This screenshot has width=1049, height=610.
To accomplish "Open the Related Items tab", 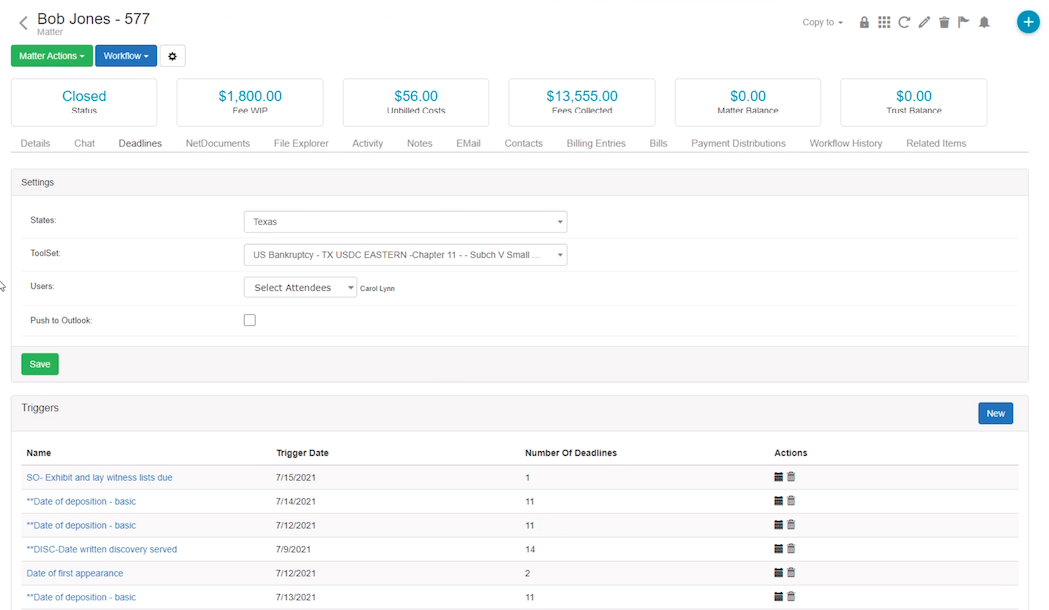I will (936, 143).
